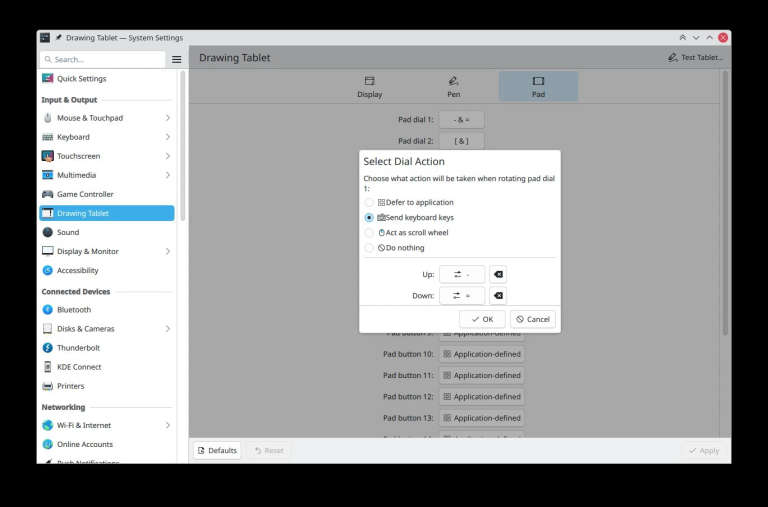Clear the Up key shortcut
Viewport: 768px width, 507px height.
coord(498,274)
